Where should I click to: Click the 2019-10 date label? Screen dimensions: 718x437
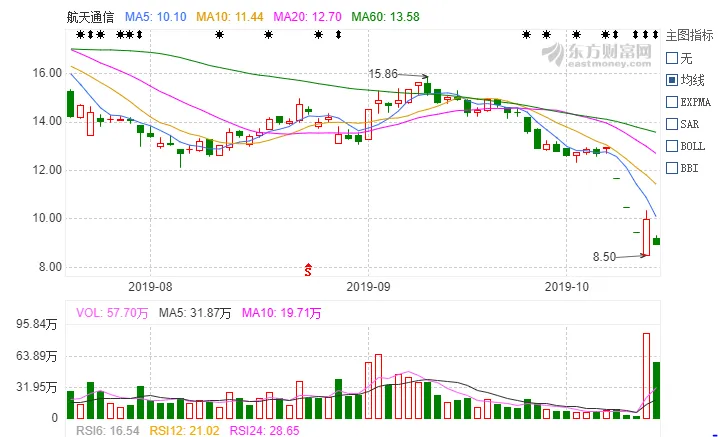tap(566, 287)
